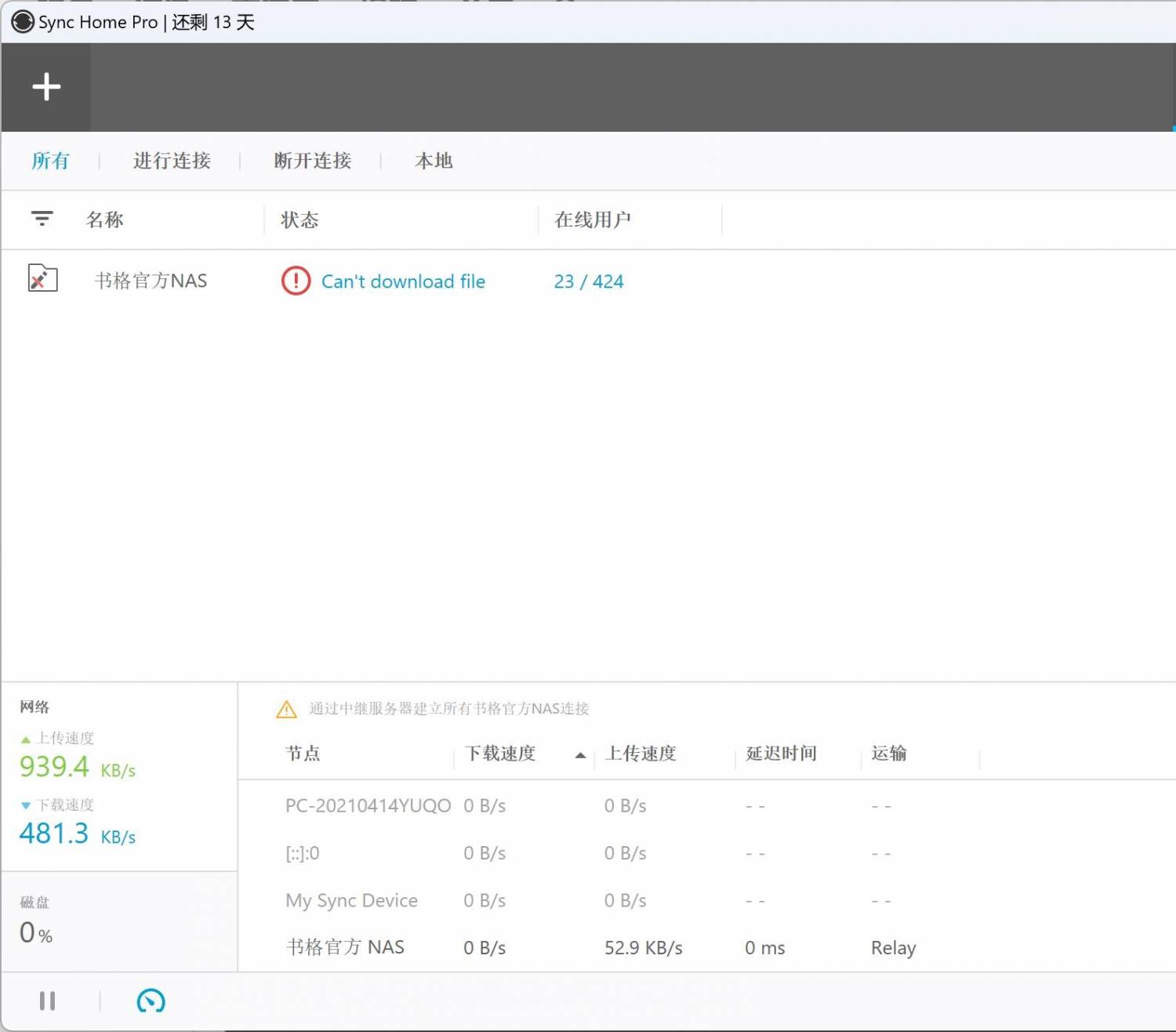This screenshot has height=1032, width=1176.
Task: Switch to the 本地 tab
Action: coord(434,161)
